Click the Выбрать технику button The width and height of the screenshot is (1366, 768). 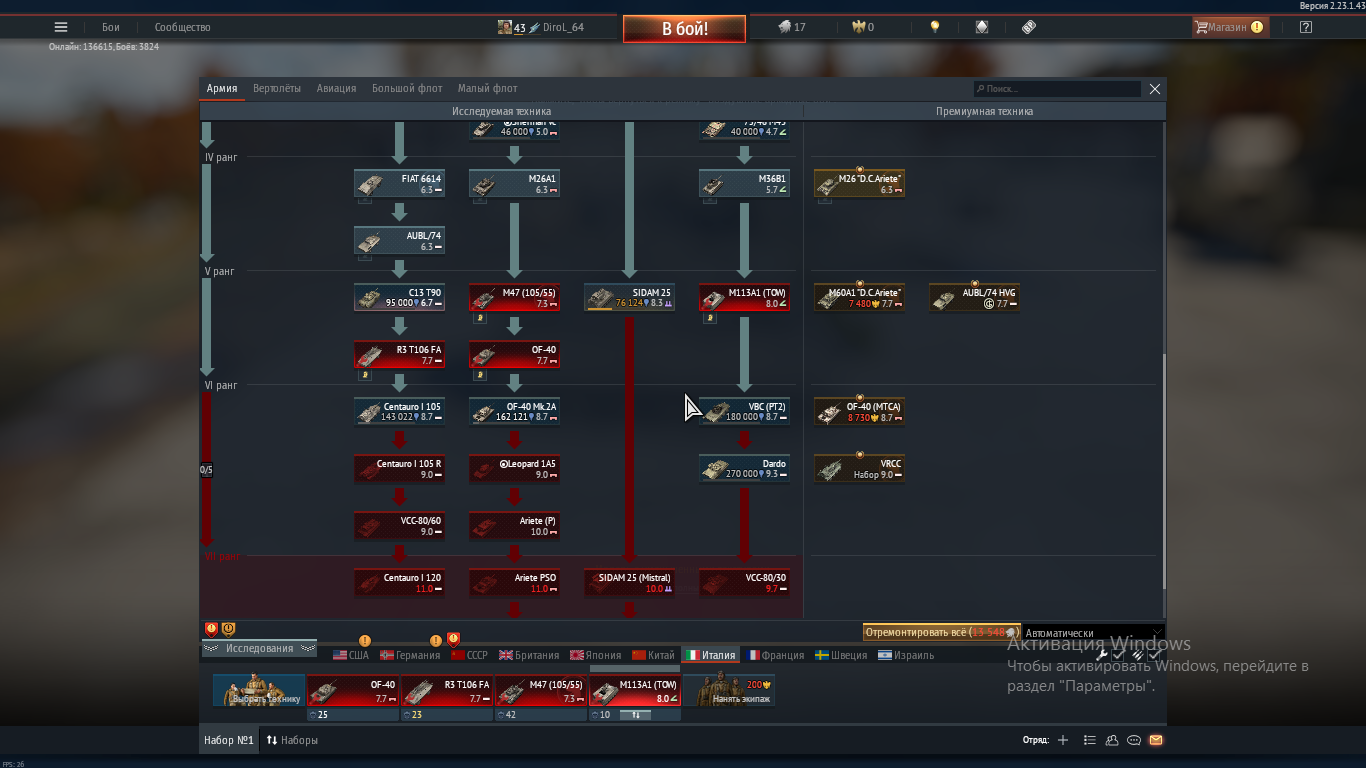tap(259, 691)
